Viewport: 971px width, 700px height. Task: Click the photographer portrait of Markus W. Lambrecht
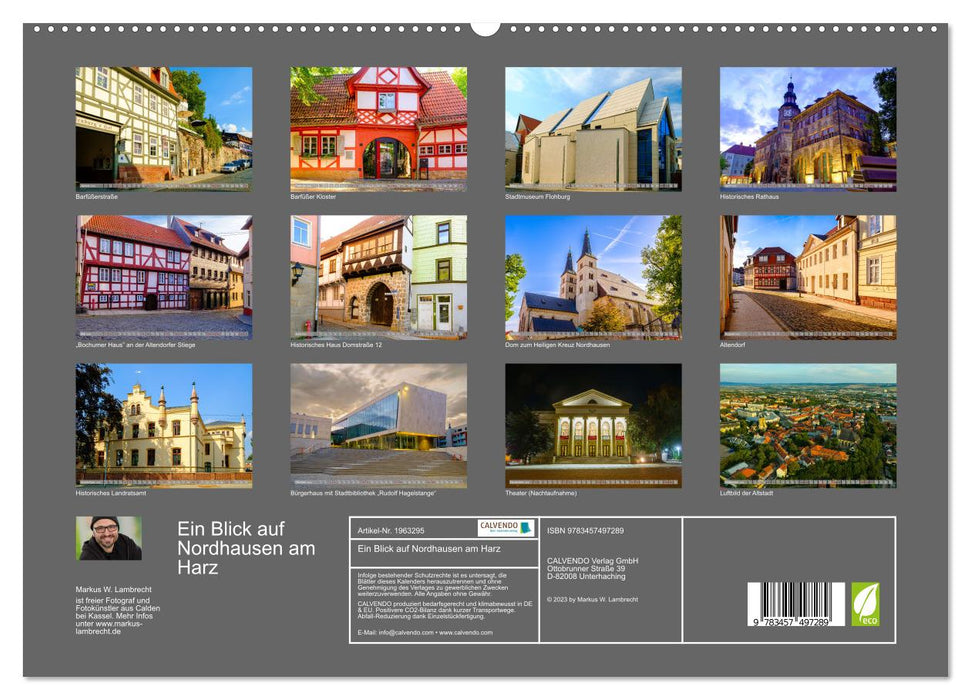108,538
